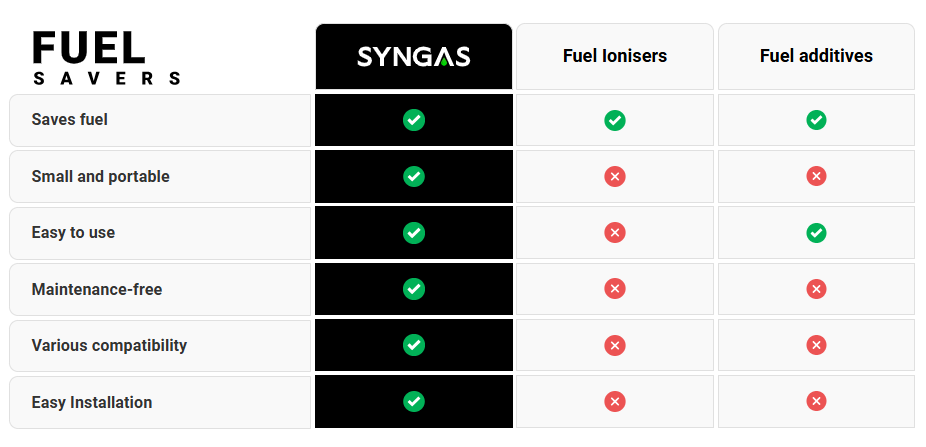Click the Syngas check for Maintenance-free
The width and height of the screenshot is (926, 447).
pos(414,289)
